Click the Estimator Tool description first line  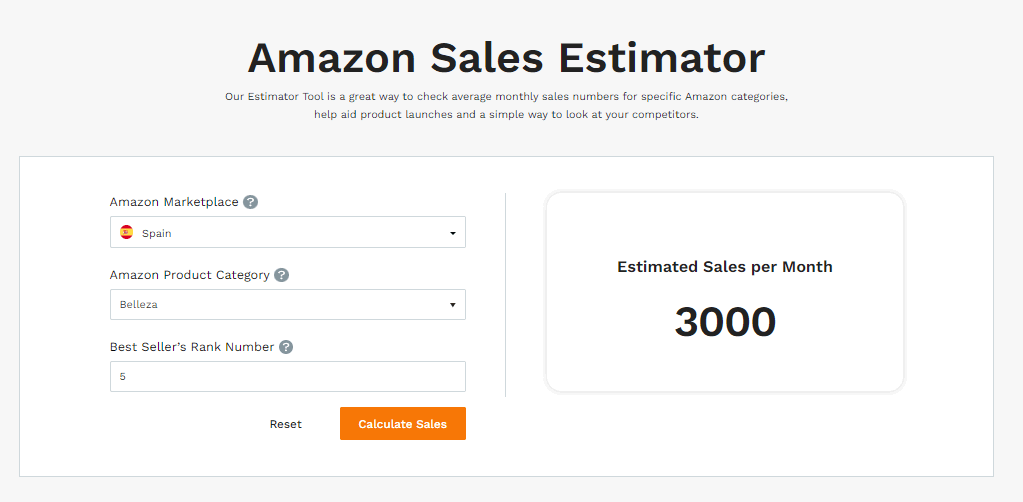[x=506, y=97]
